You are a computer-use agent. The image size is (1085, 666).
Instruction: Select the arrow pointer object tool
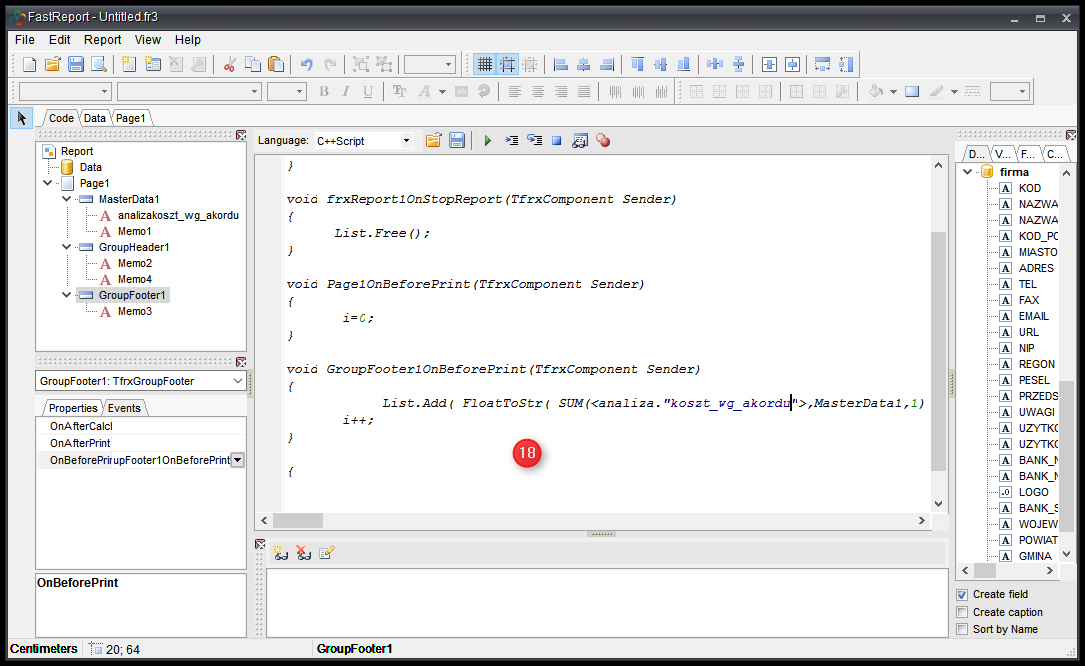point(22,118)
